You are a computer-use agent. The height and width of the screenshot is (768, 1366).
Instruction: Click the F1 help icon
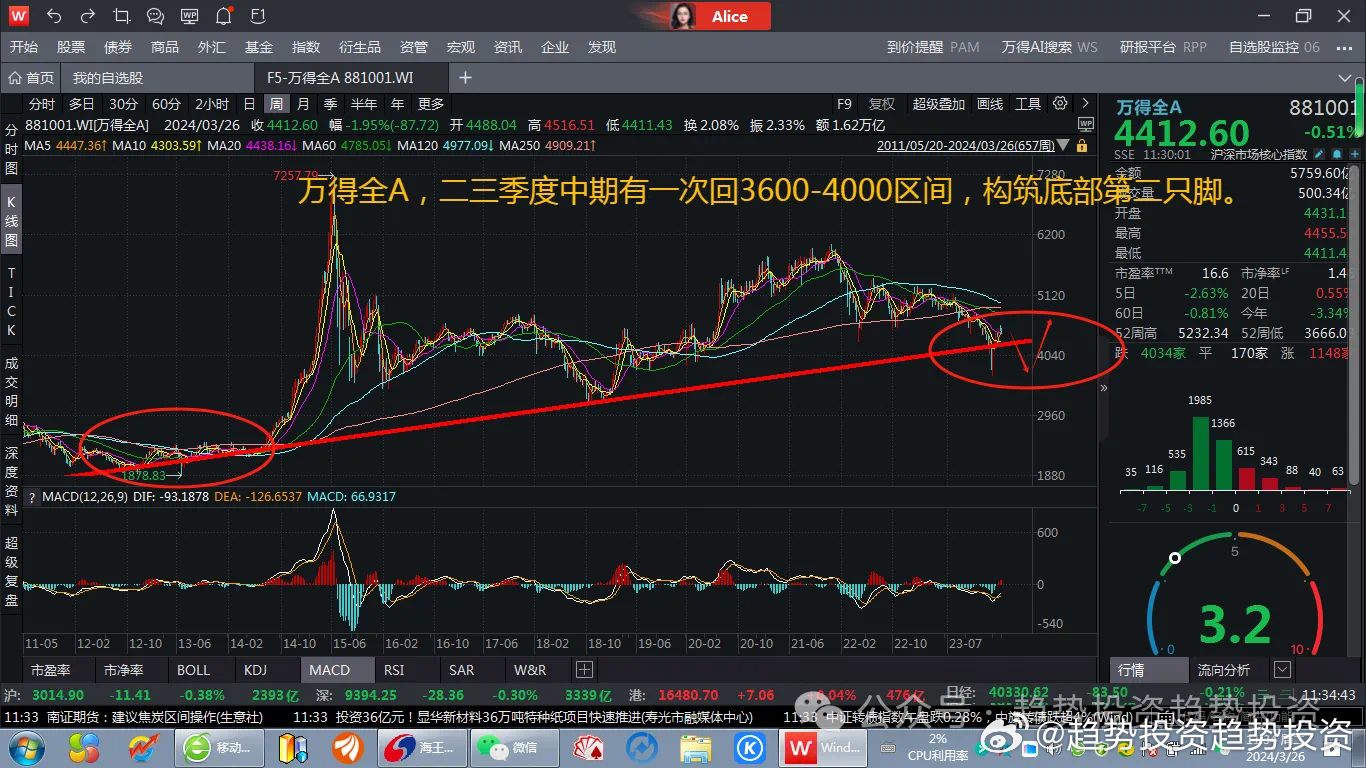coord(258,16)
